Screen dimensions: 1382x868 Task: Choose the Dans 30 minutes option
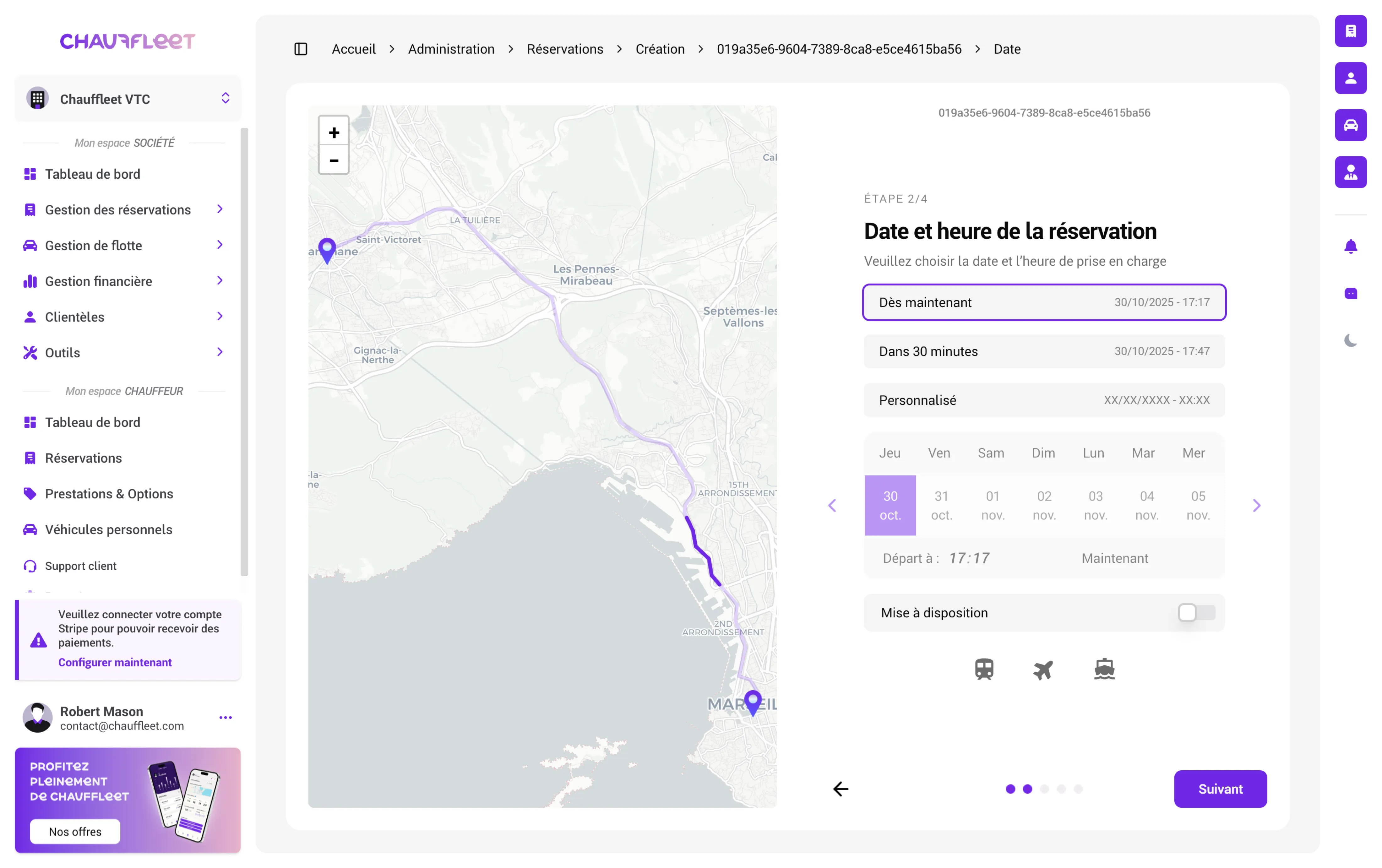(1043, 351)
